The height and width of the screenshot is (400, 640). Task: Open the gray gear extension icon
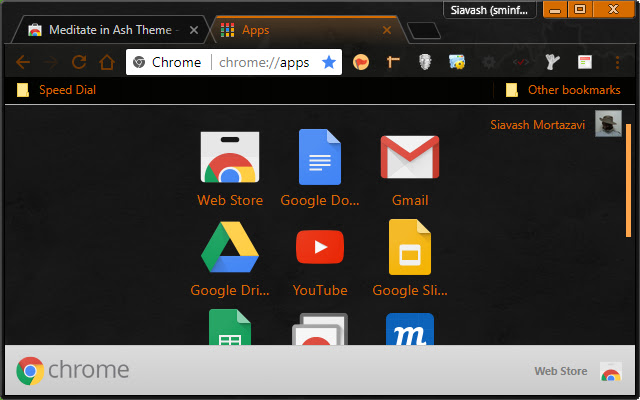click(489, 62)
